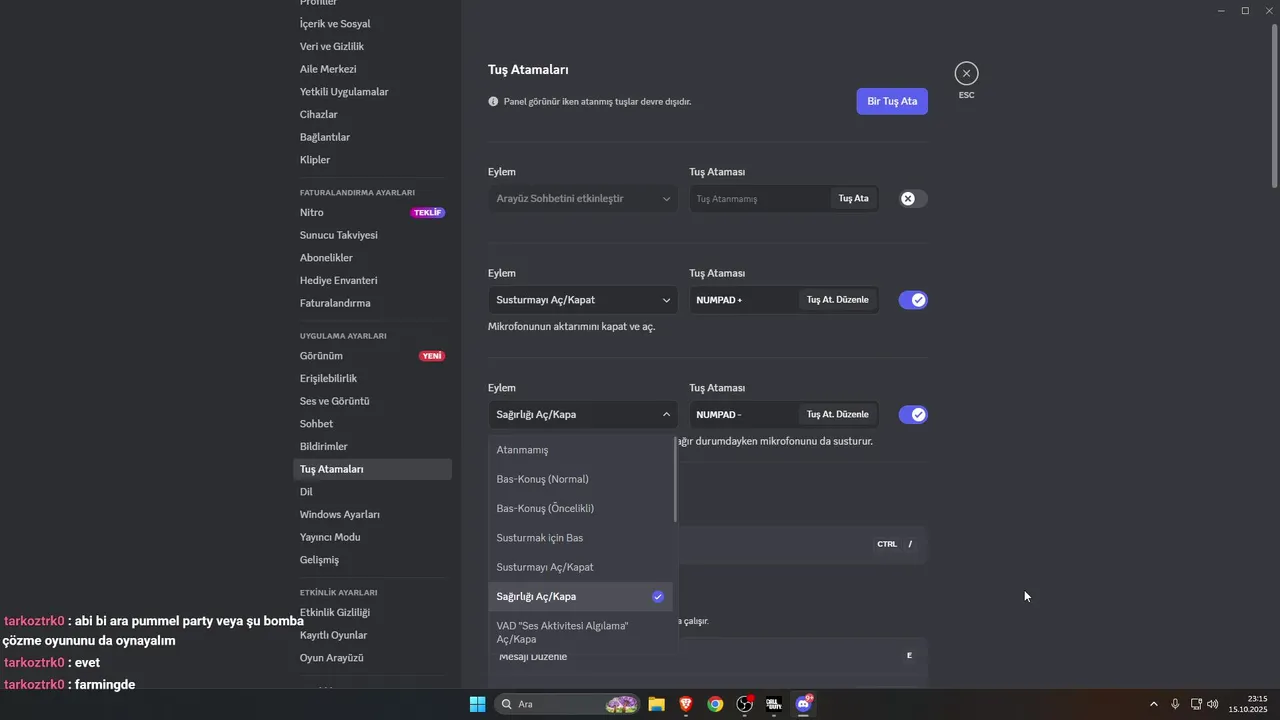Click taskbar clock and date
The height and width of the screenshot is (720, 1280).
click(x=1248, y=704)
